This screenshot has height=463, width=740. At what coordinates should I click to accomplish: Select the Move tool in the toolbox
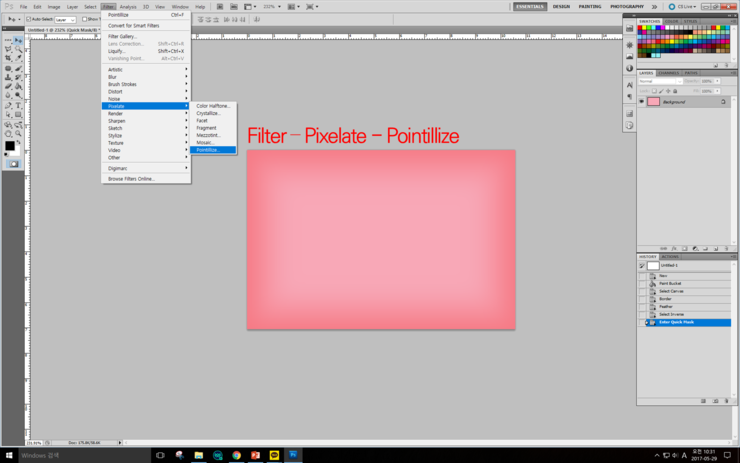pos(18,40)
